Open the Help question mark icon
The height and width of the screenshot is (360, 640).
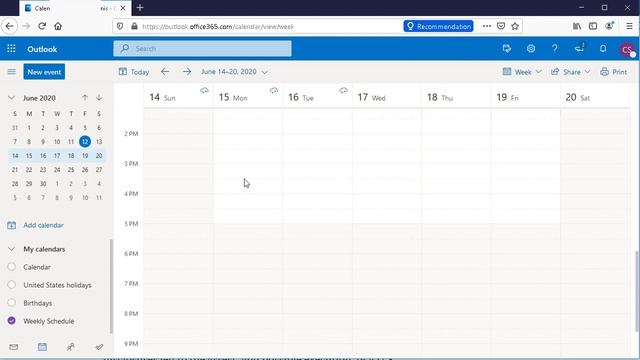pos(555,49)
